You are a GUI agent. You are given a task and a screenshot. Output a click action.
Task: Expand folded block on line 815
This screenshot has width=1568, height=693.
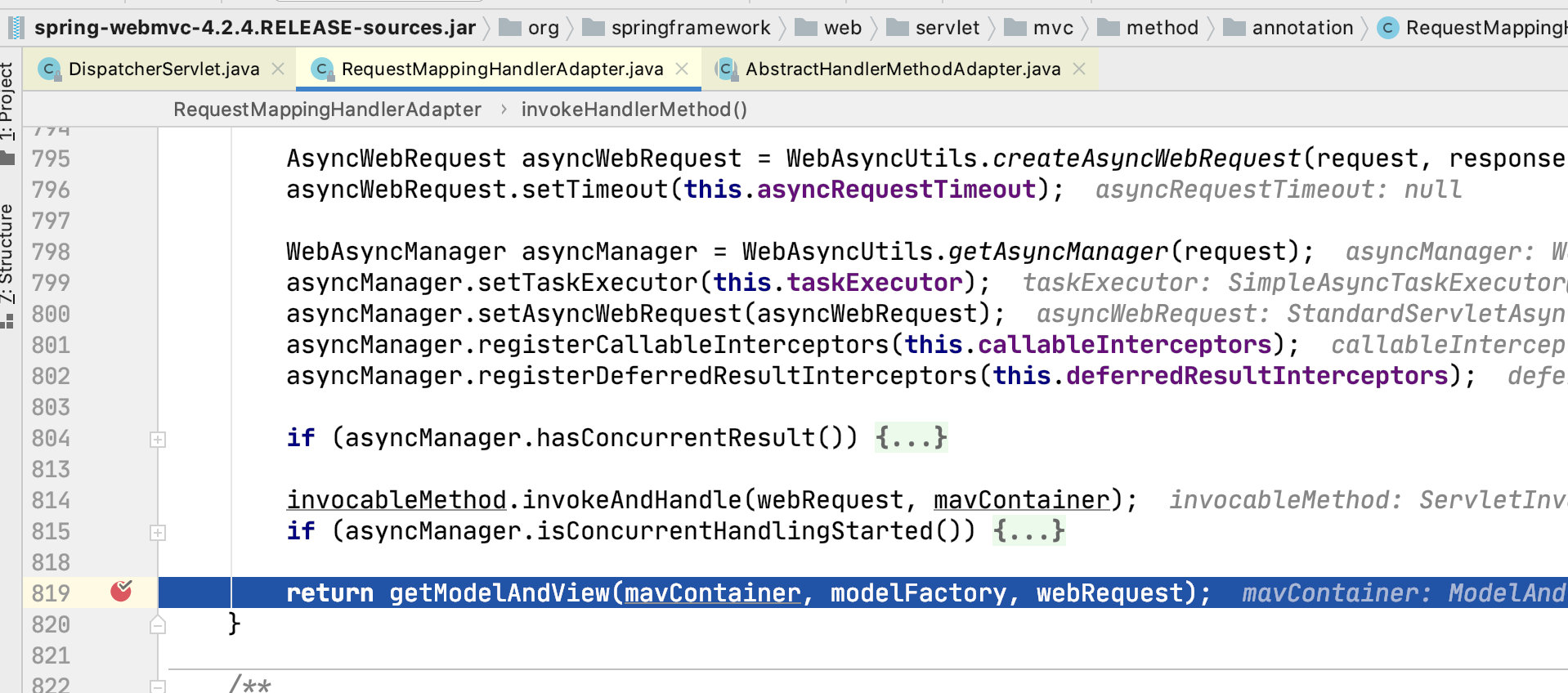(158, 533)
